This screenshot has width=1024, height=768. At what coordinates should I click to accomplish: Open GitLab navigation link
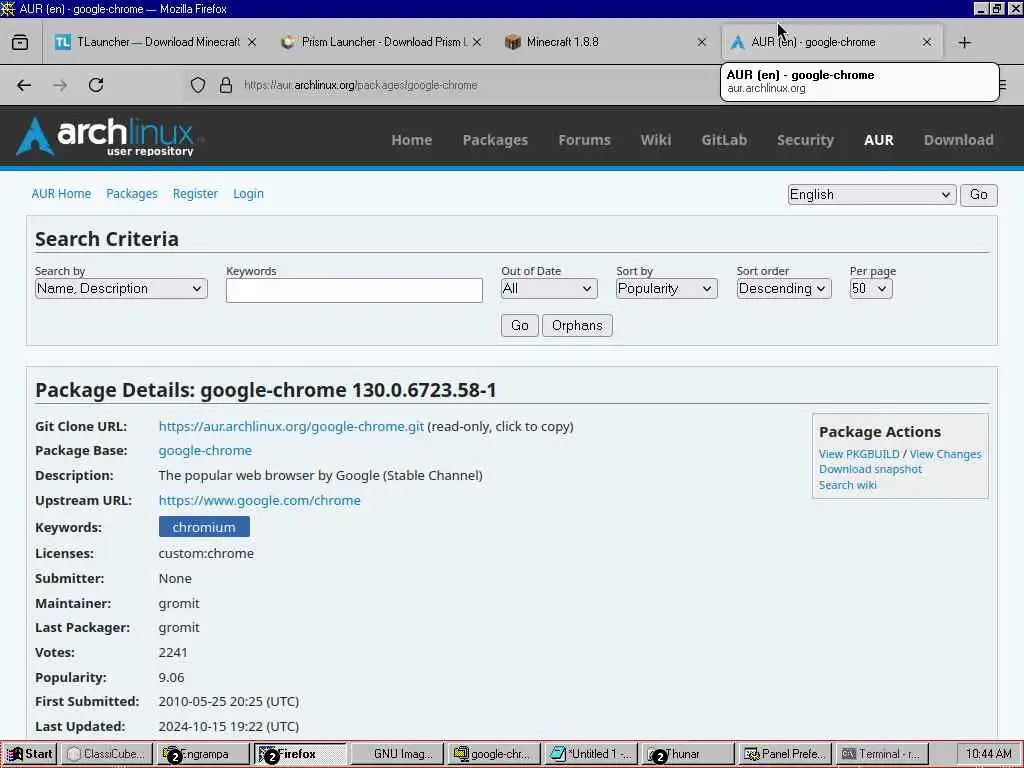point(724,140)
